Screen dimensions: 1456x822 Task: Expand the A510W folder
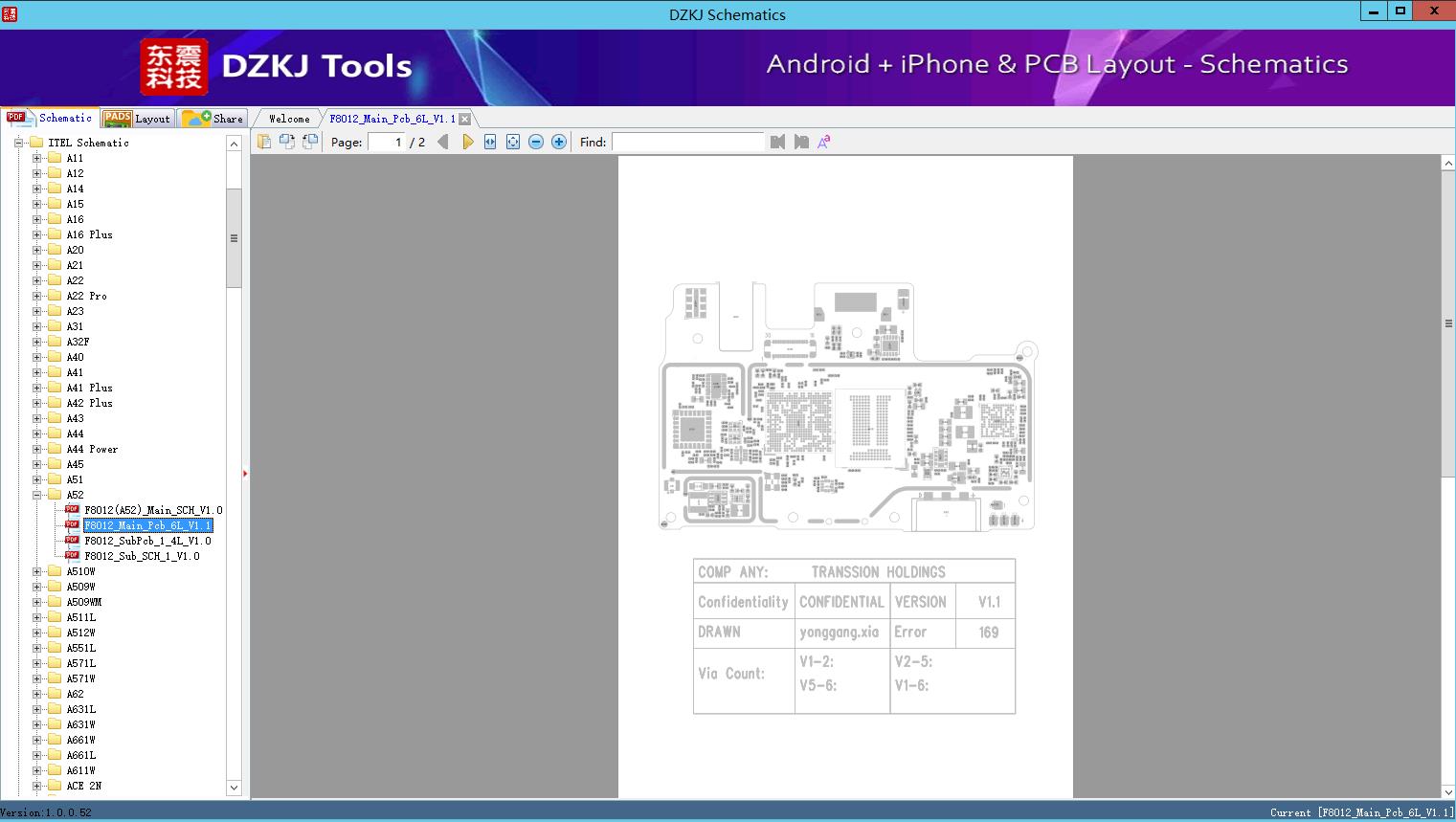pos(37,571)
